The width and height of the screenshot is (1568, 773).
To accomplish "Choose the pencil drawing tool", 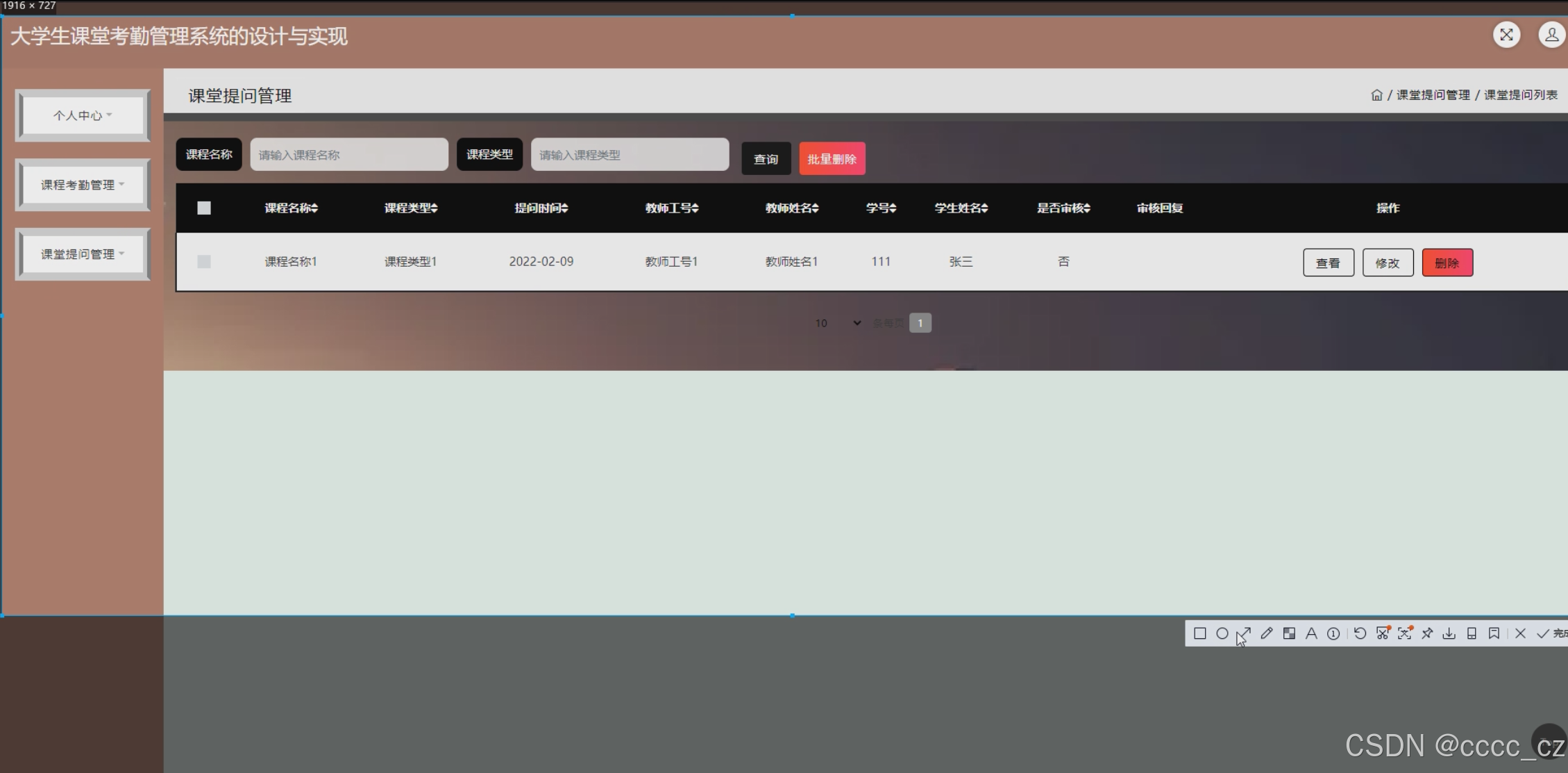I will (x=1267, y=633).
